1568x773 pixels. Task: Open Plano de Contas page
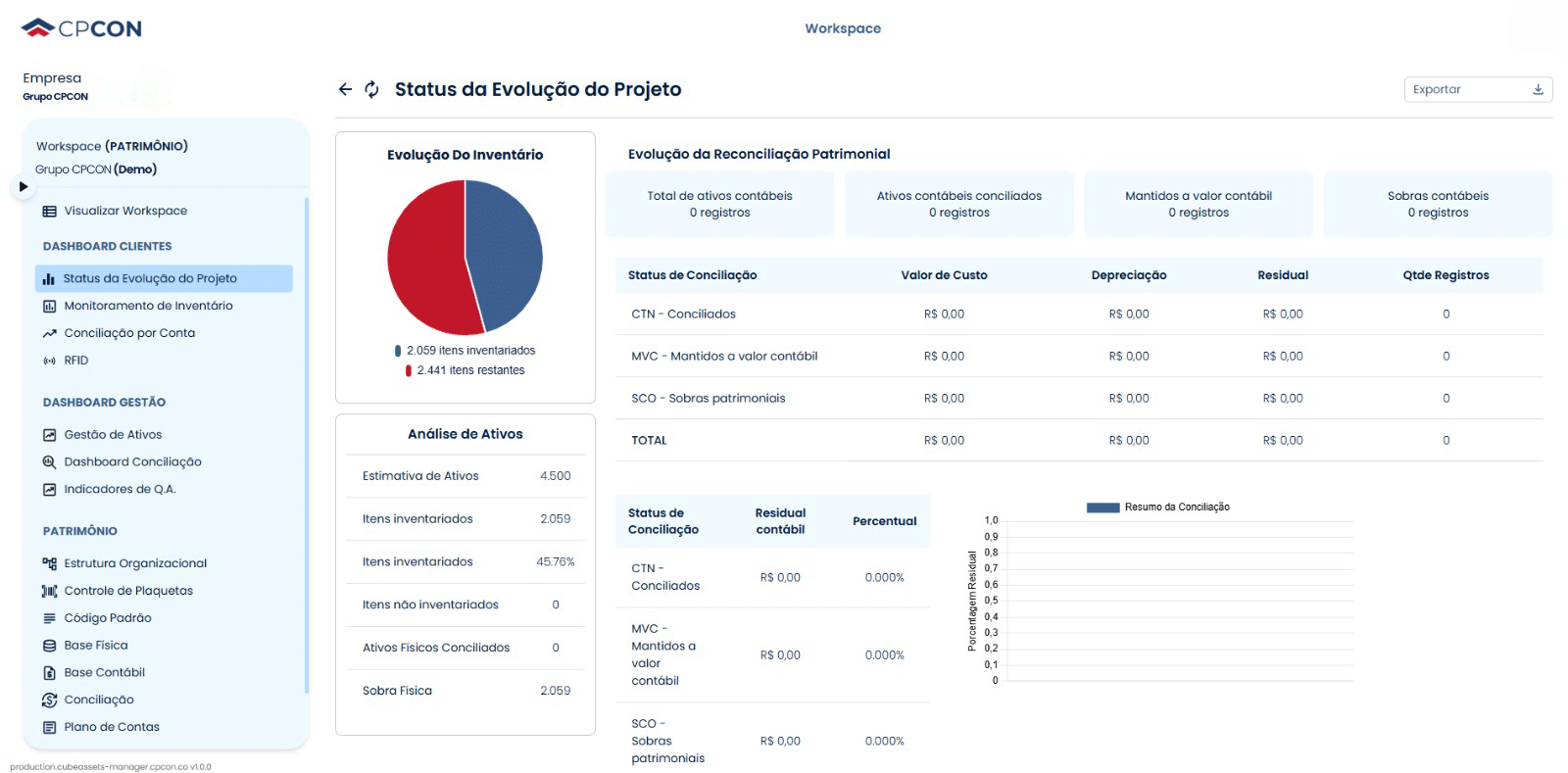112,727
